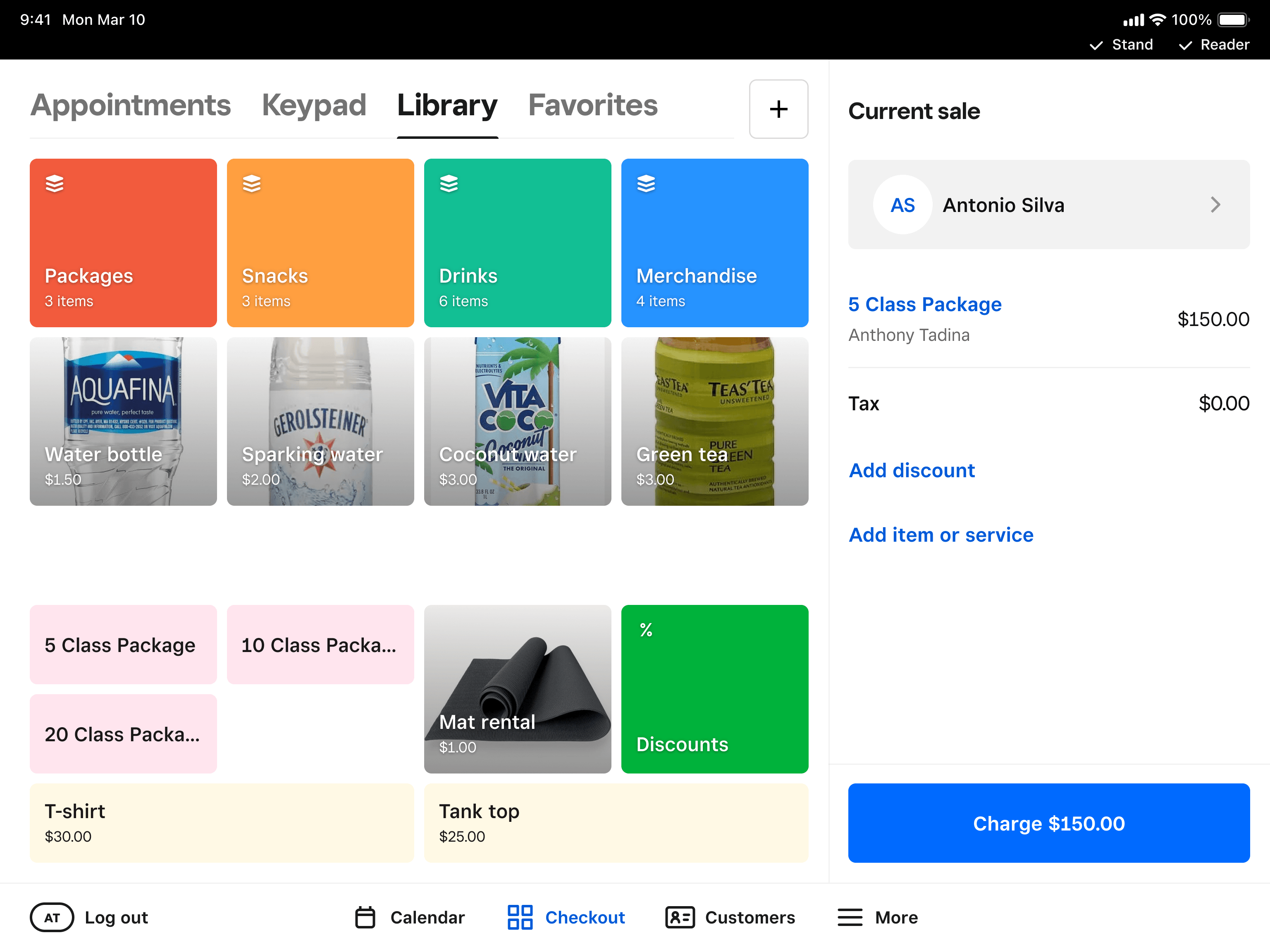Click the AT profile badge
Viewport: 1270px width, 952px height.
pyautogui.click(x=52, y=917)
